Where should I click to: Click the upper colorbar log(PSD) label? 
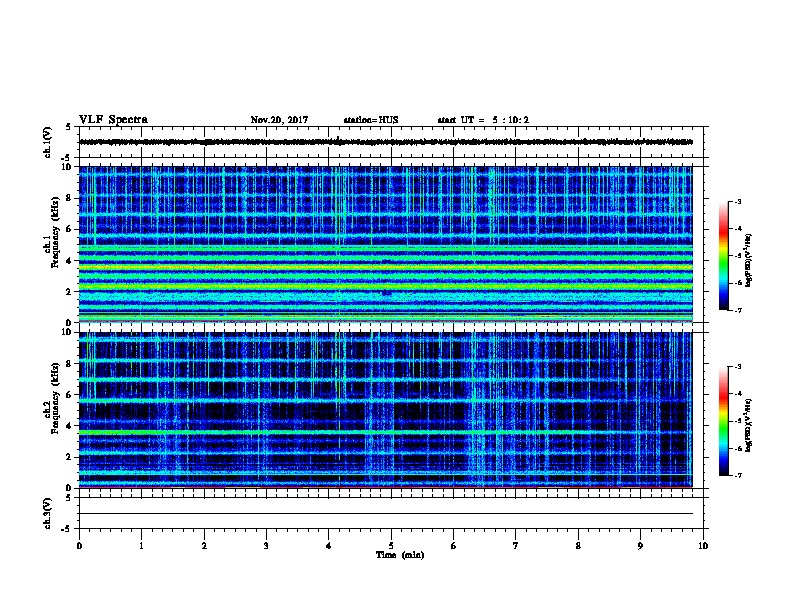click(749, 260)
